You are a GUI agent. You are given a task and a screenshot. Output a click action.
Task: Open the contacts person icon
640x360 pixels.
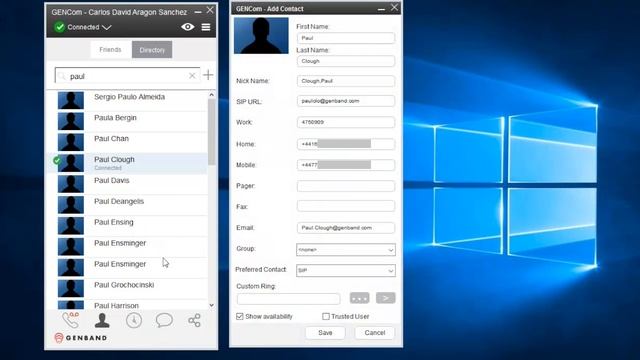tap(102, 320)
